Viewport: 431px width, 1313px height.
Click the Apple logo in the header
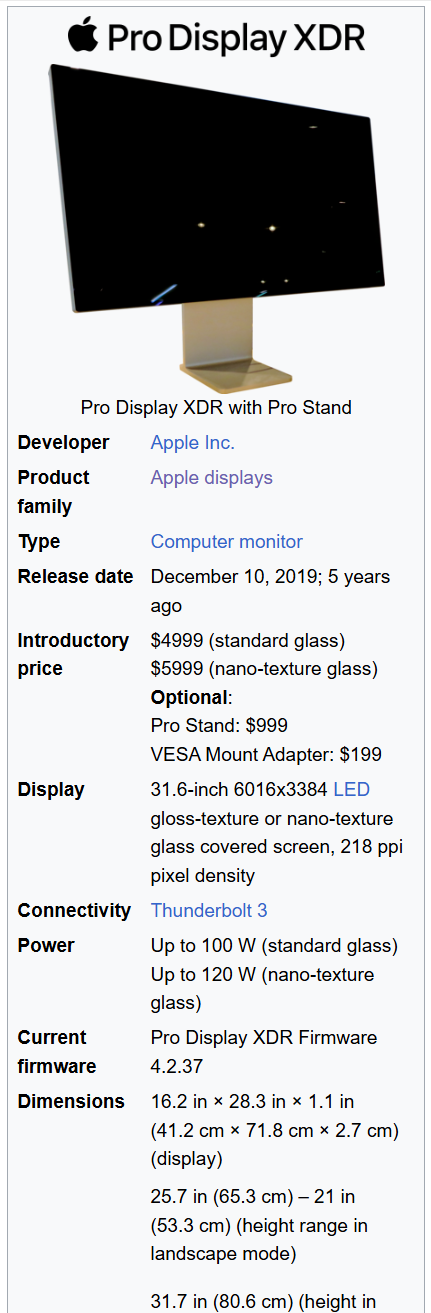click(83, 35)
